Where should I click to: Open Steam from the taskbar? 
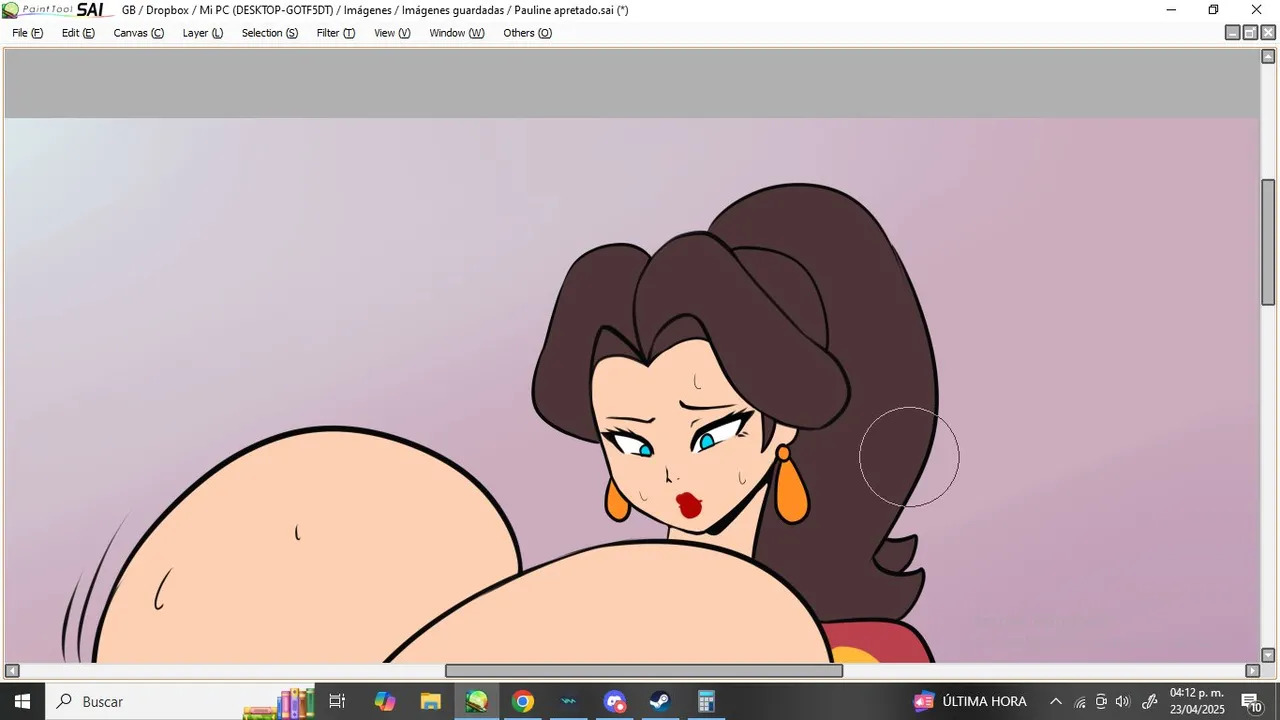(x=661, y=701)
